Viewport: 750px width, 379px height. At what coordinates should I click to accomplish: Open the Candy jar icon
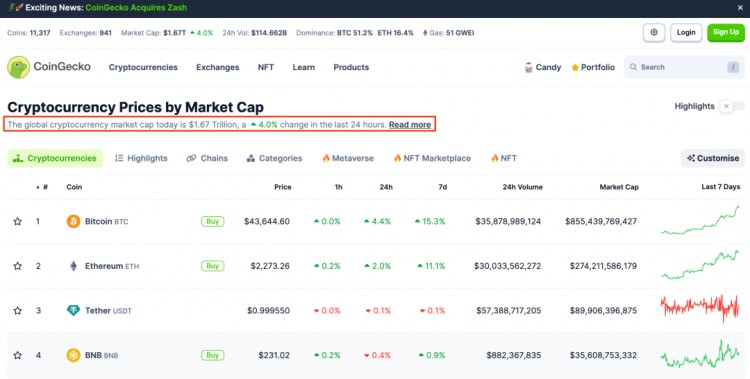tap(529, 67)
